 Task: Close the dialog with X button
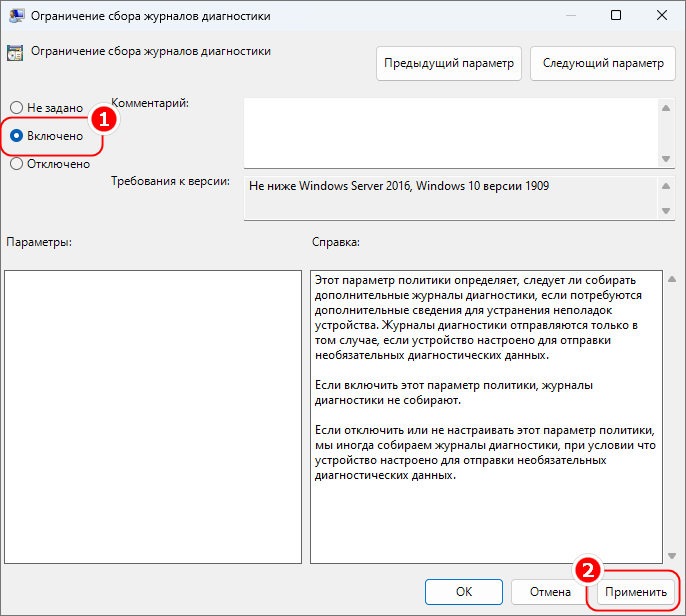tap(662, 15)
